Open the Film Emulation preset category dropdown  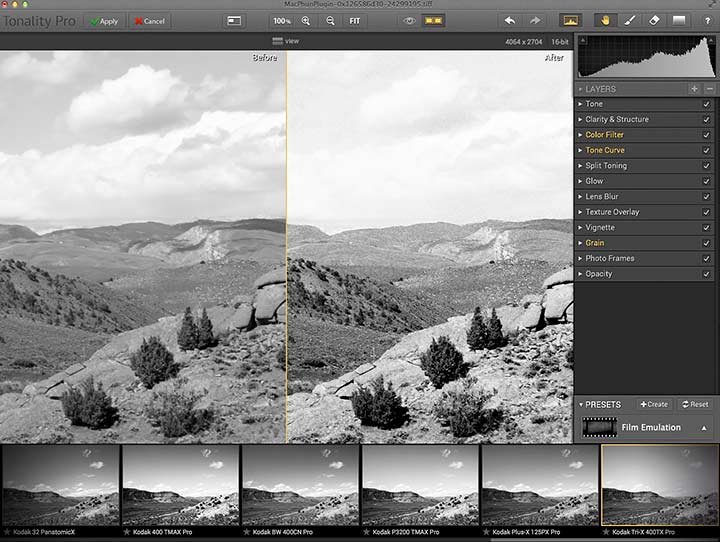point(704,428)
